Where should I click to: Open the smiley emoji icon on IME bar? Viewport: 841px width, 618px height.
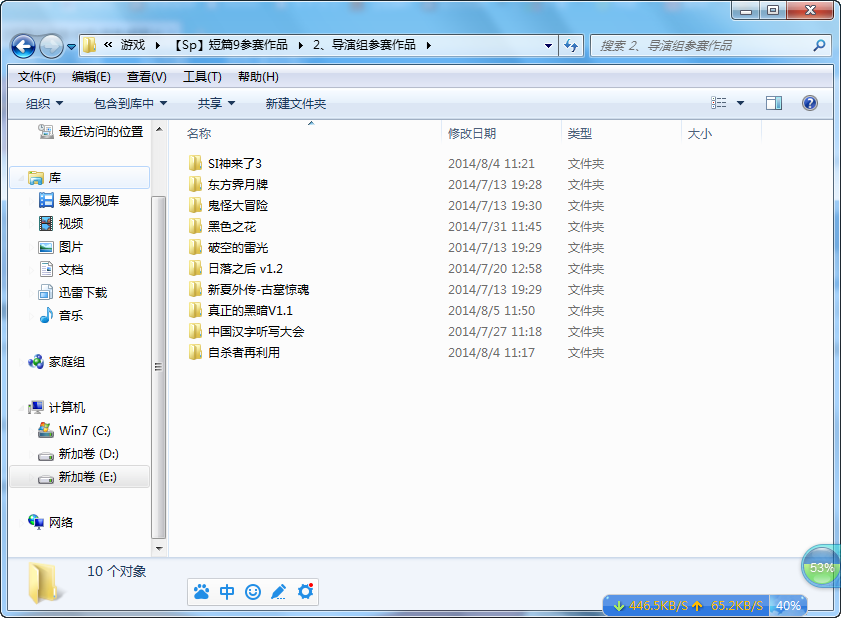[253, 592]
